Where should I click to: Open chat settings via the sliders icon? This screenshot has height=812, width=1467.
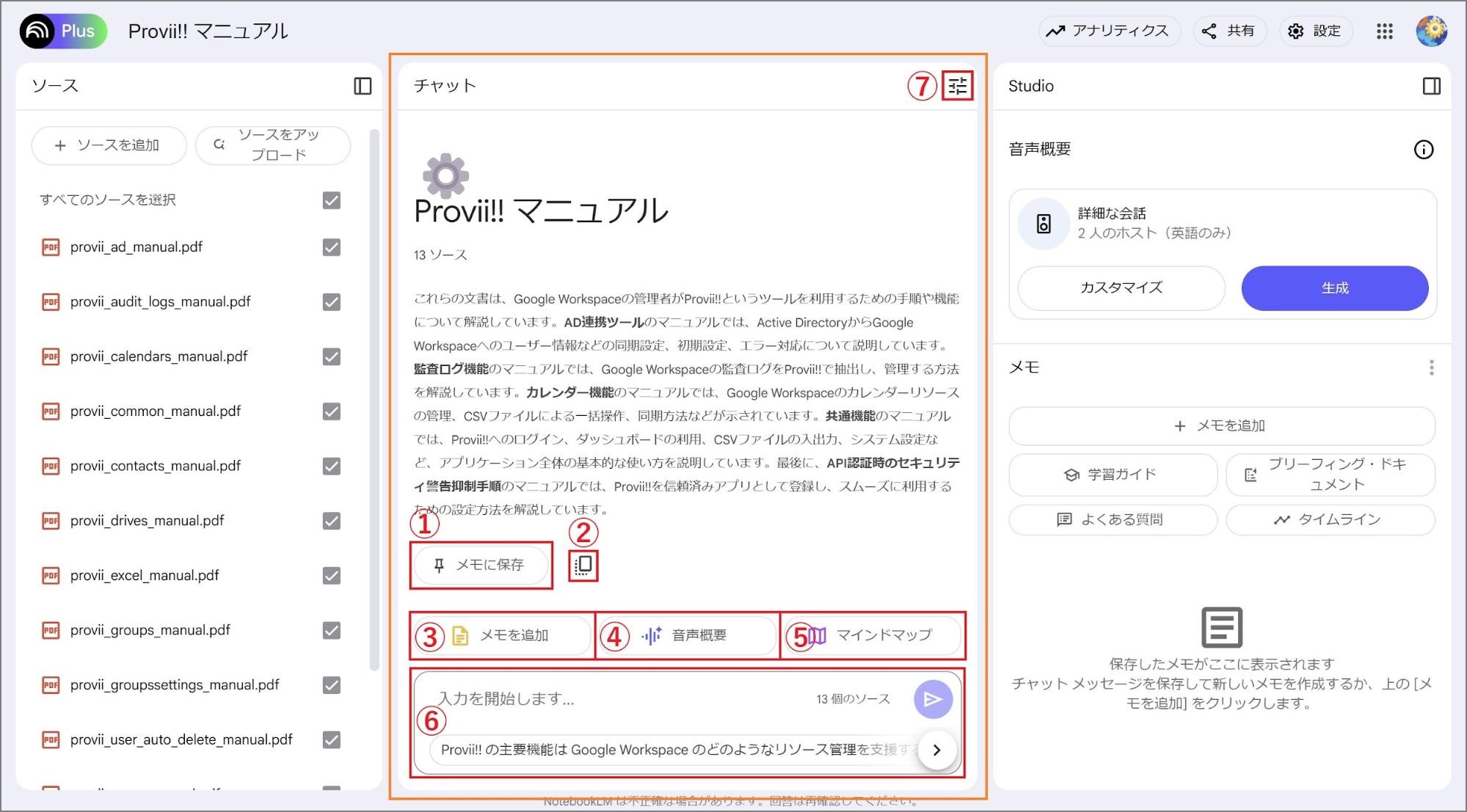pyautogui.click(x=957, y=86)
